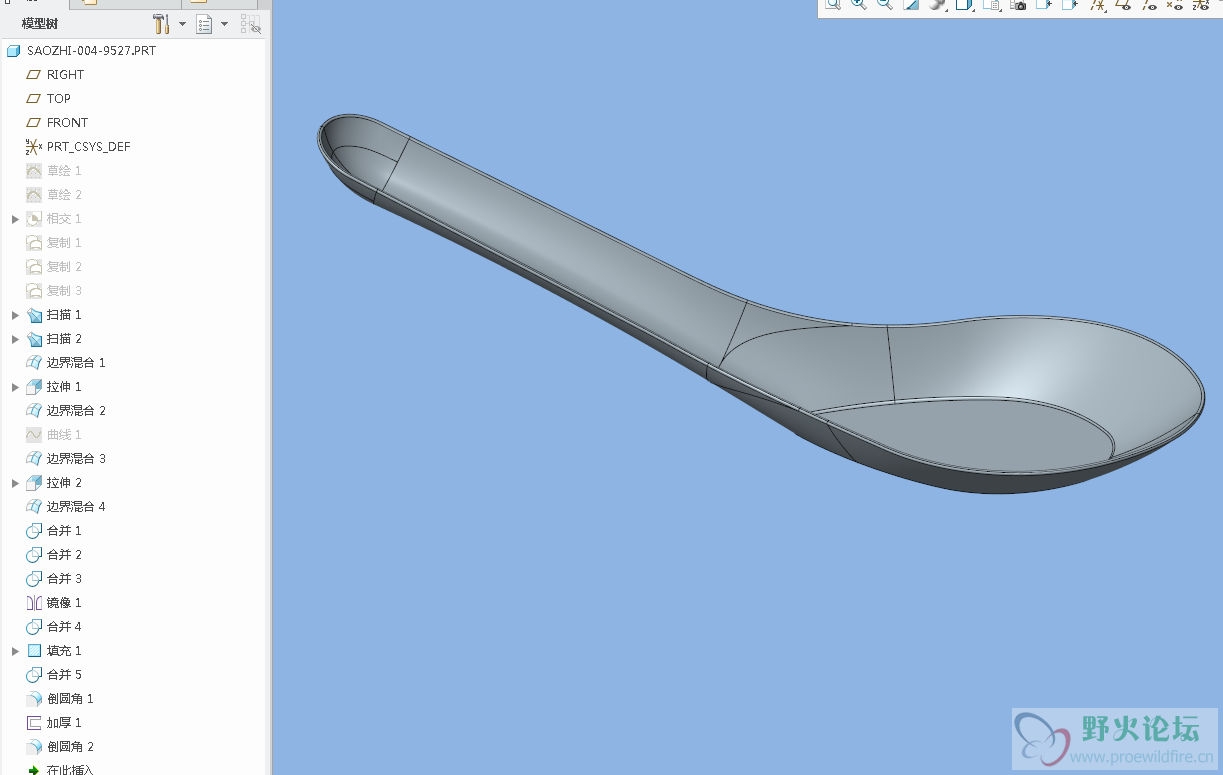Select the 合并 5 merge feature

click(x=54, y=674)
